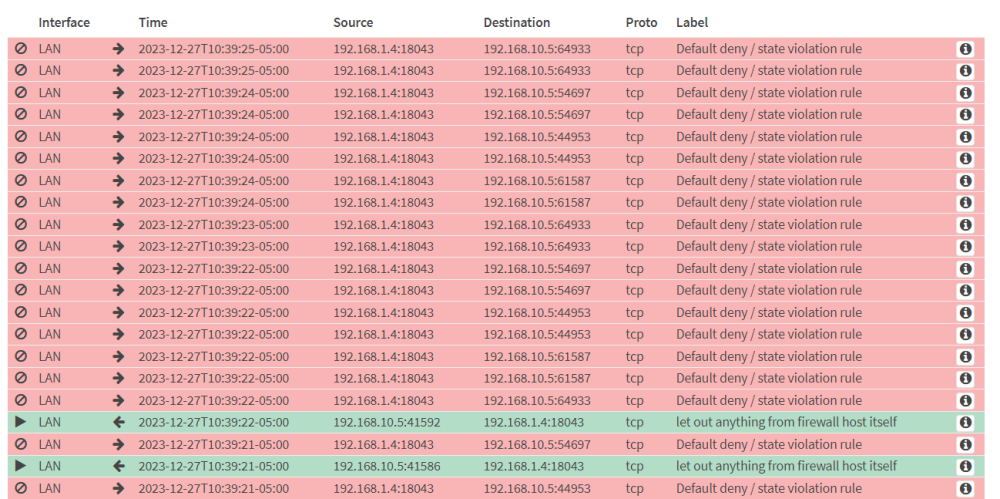Click timestamp on the 192.168.10.5:41592 row
This screenshot has width=1000, height=499.
214,422
